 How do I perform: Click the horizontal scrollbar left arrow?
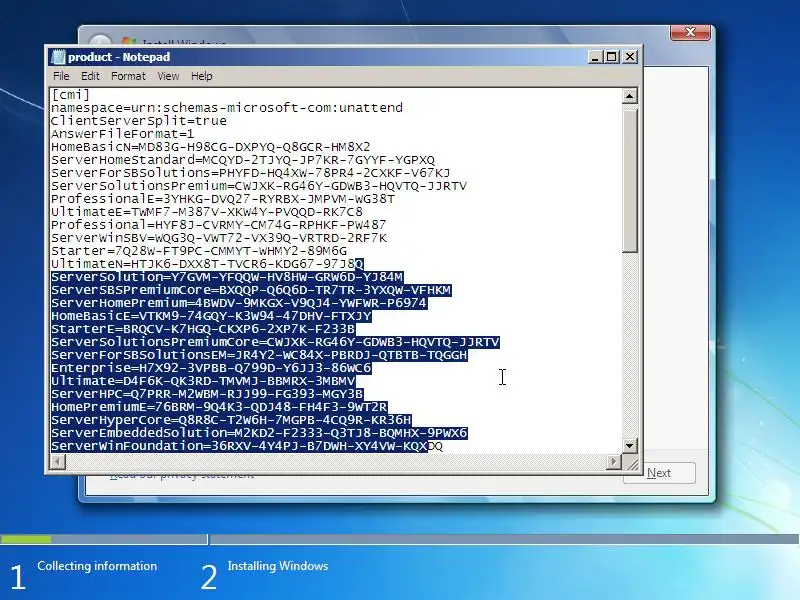58,462
